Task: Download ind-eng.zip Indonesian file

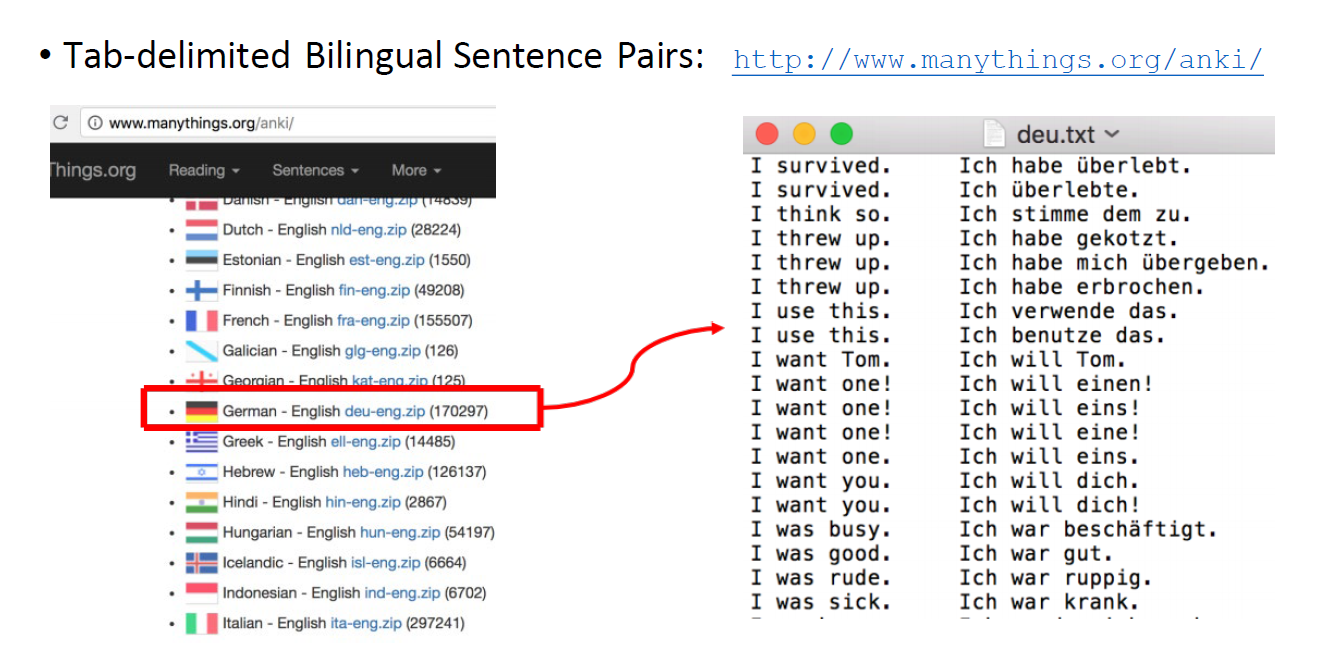Action: click(401, 593)
